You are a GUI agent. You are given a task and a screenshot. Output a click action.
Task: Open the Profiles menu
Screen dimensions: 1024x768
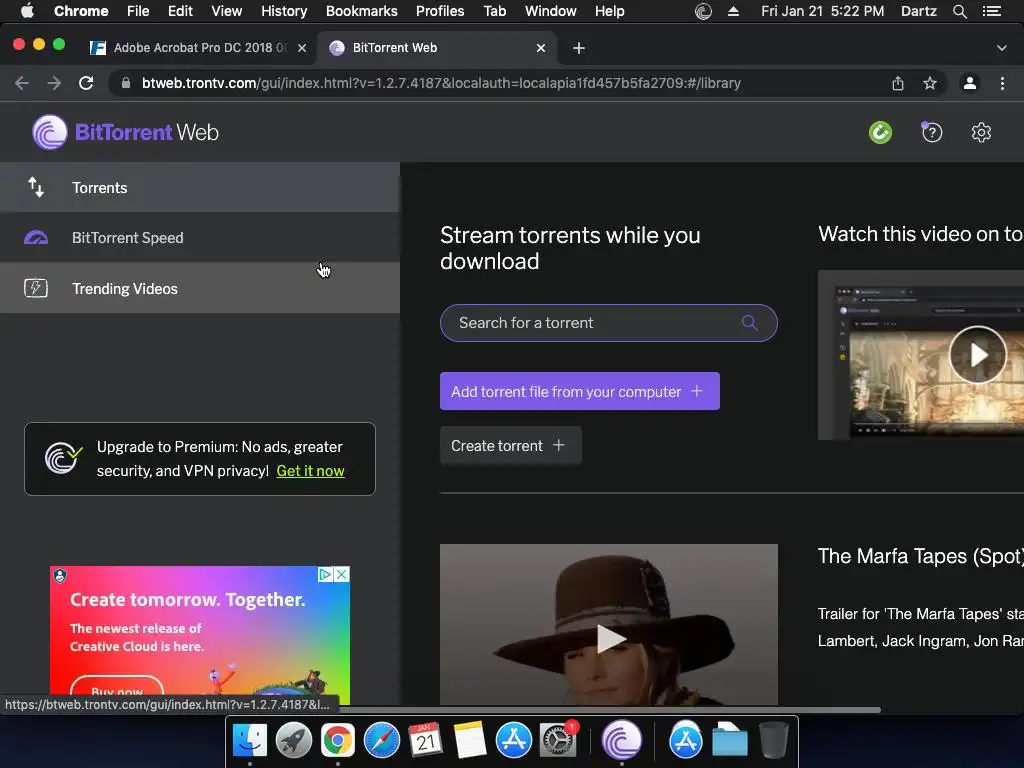click(440, 11)
